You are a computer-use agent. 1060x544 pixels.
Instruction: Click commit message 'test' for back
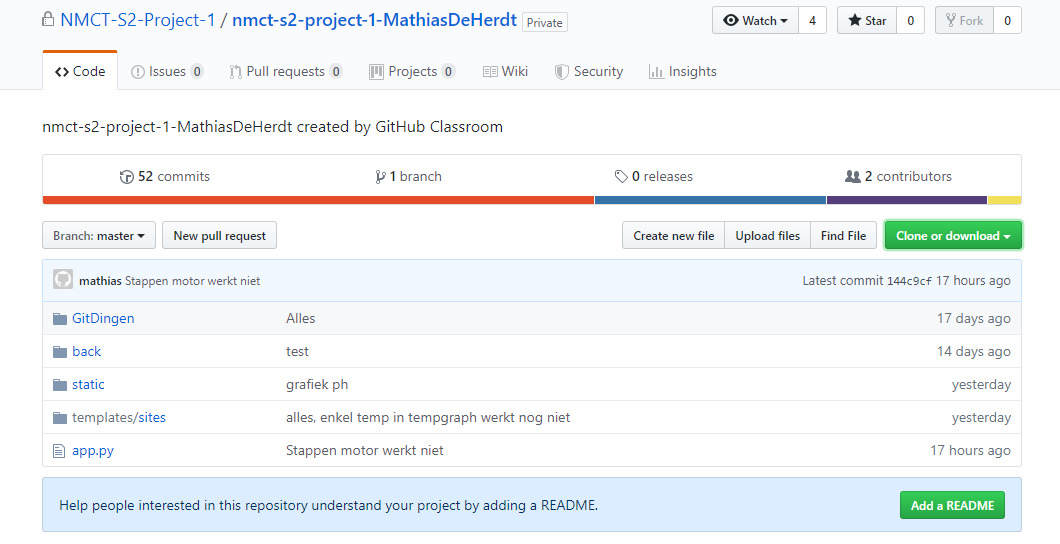tap(297, 351)
